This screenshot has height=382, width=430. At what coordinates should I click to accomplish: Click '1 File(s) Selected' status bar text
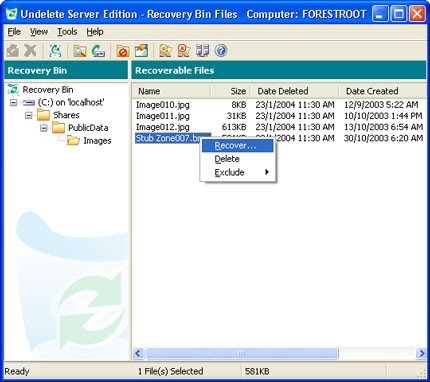point(170,371)
